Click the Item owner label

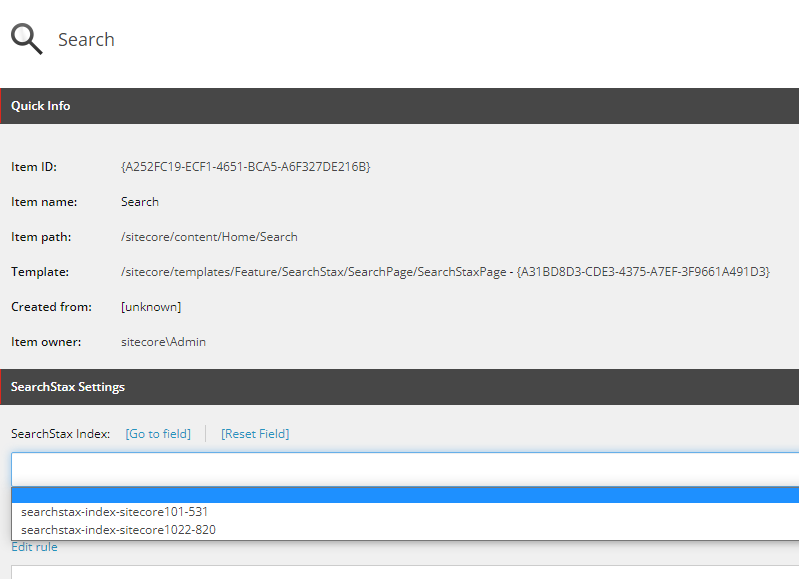[x=46, y=342]
